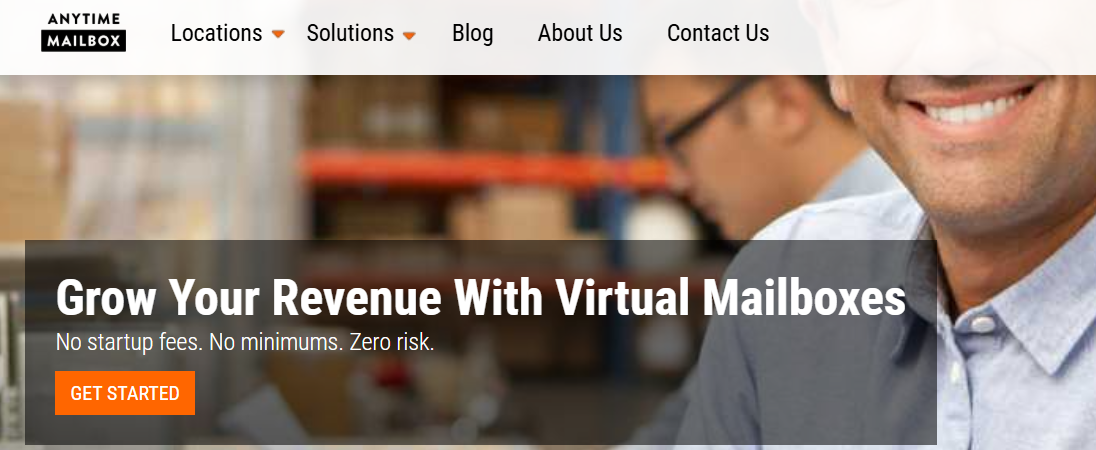
Task: Click the 'Grow Your Revenue With Virtual Mailboxes' headline
Action: coord(480,297)
